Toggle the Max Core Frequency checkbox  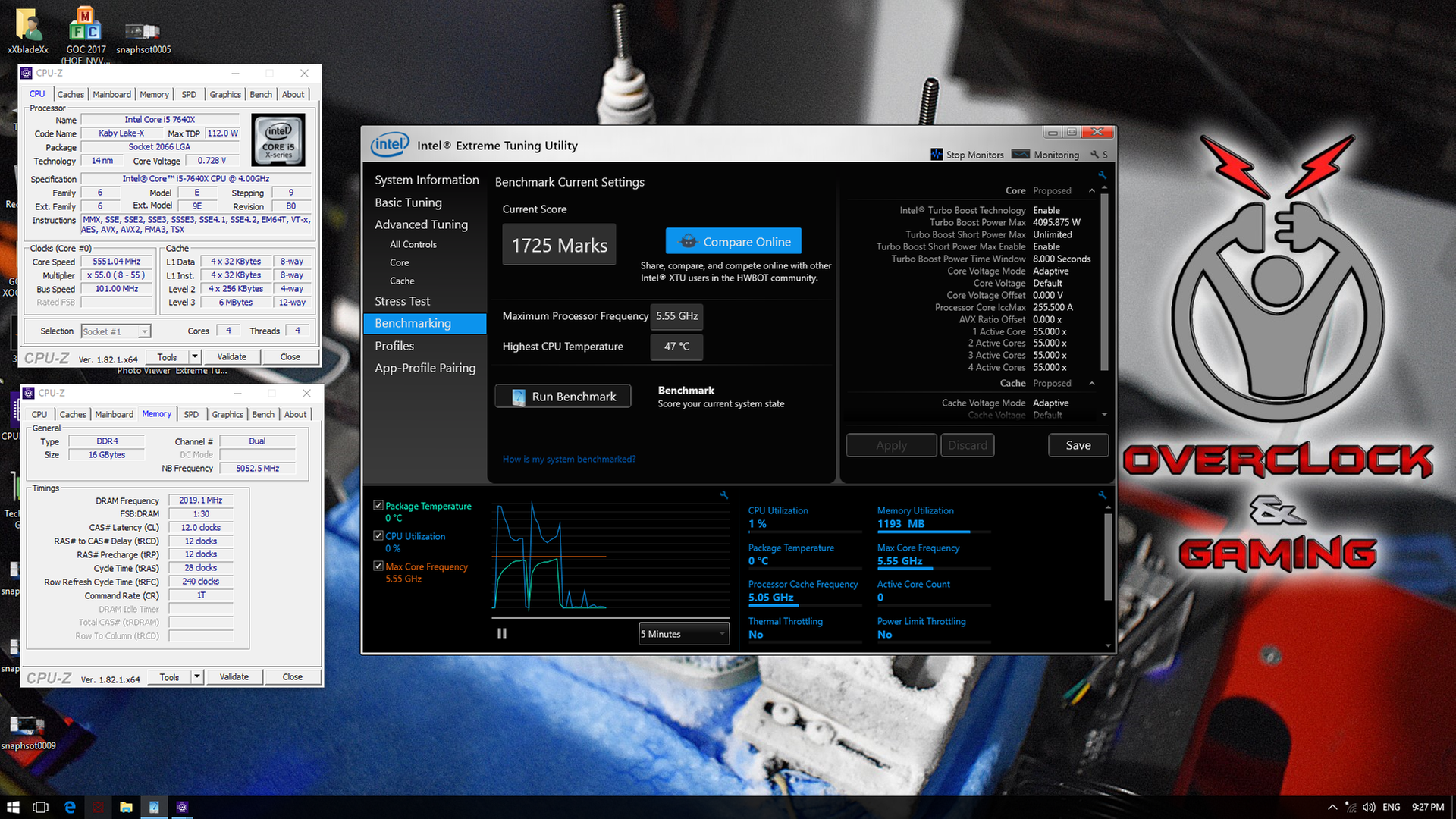[378, 566]
